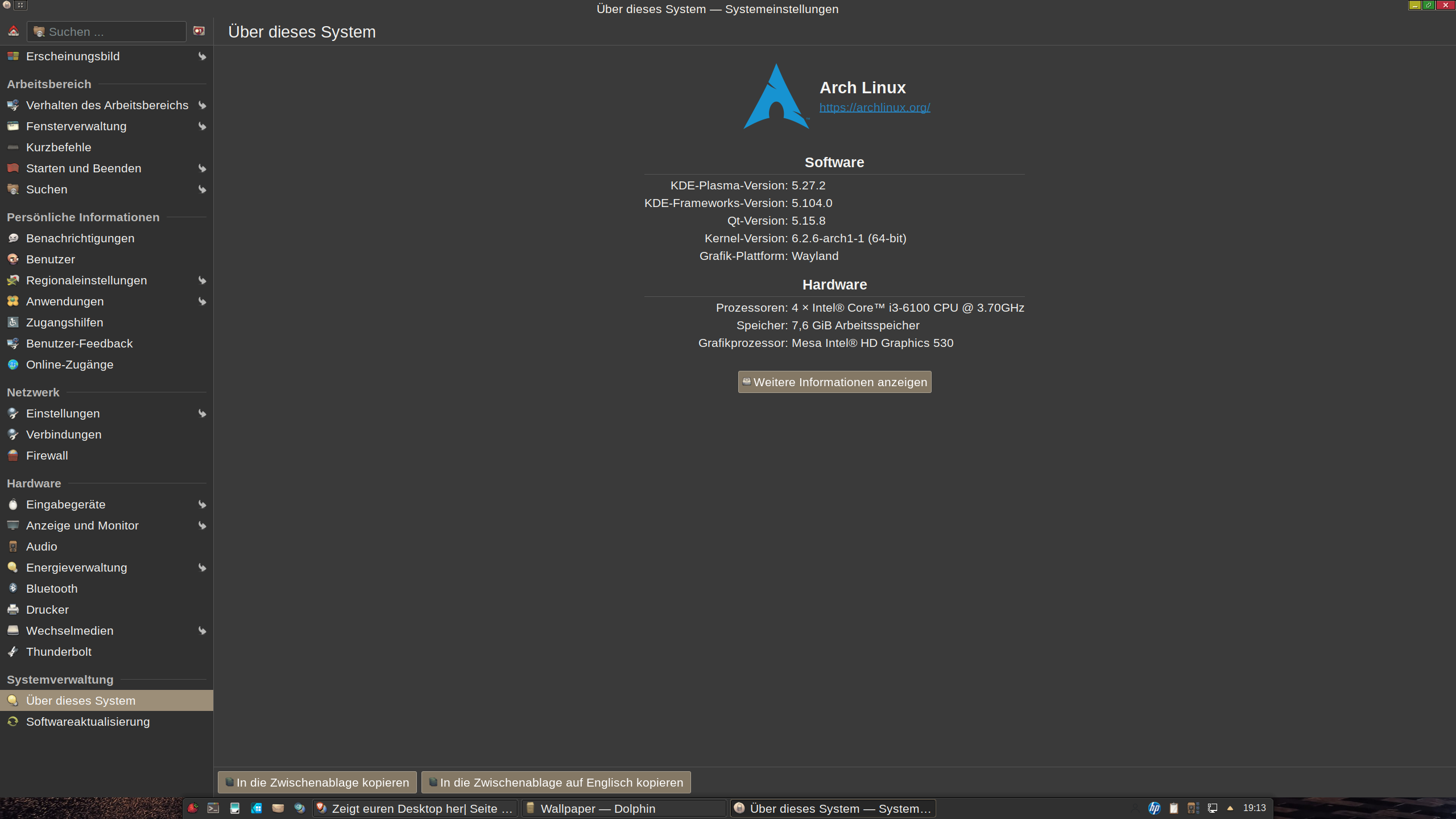This screenshot has width=1456, height=819.
Task: Open Drucker printer settings
Action: click(x=47, y=610)
